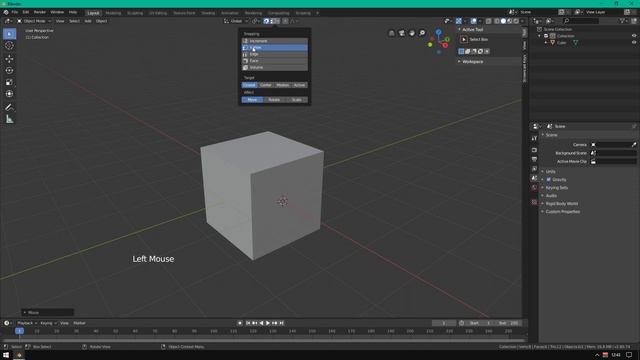Image resolution: width=640 pixels, height=360 pixels.
Task: Set snap target to Median
Action: (283, 85)
